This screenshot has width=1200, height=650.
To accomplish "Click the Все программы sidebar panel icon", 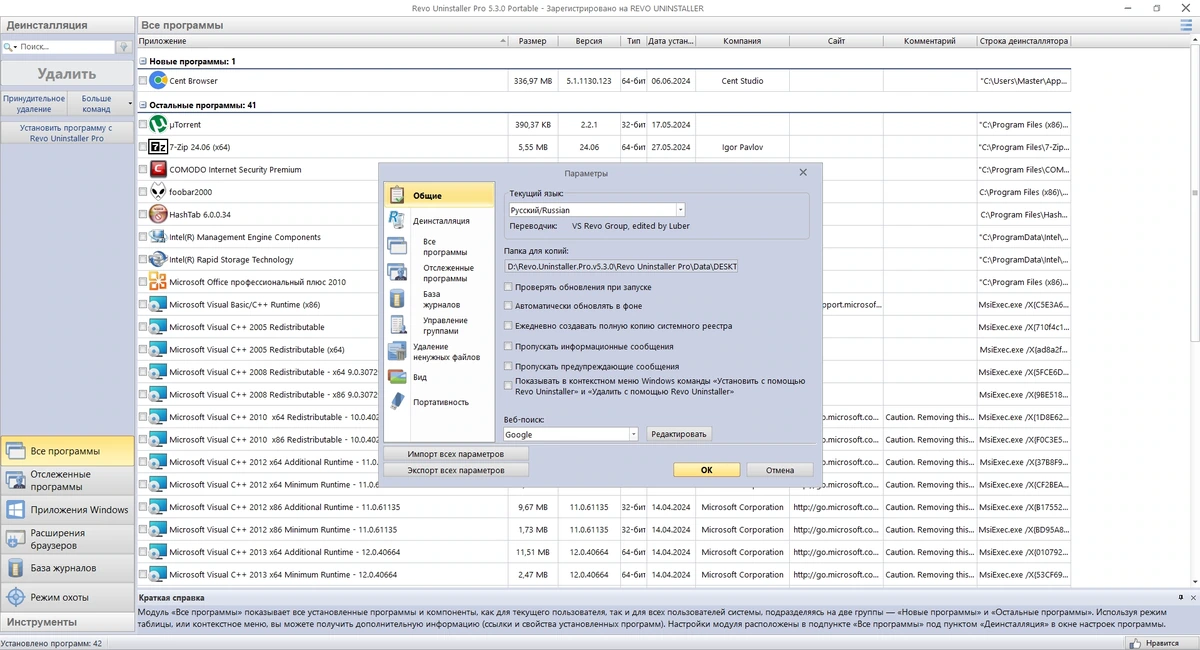I will point(16,451).
